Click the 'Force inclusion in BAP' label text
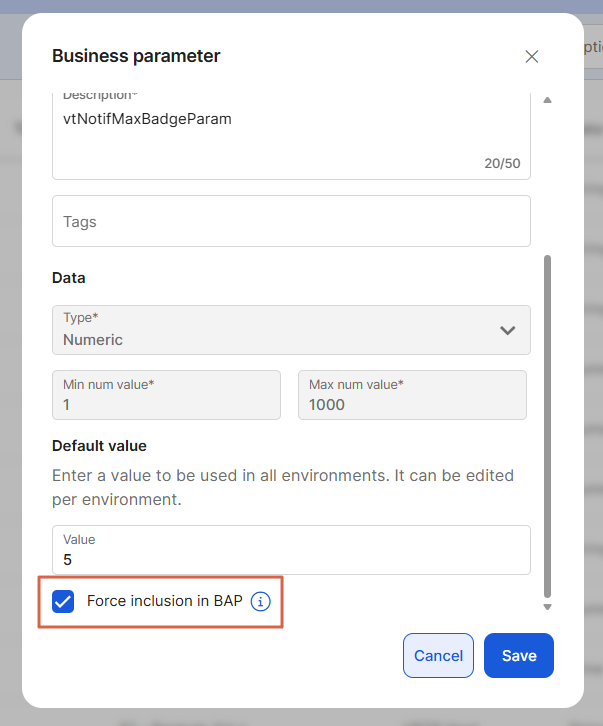Image resolution: width=603 pixels, height=726 pixels. (164, 601)
